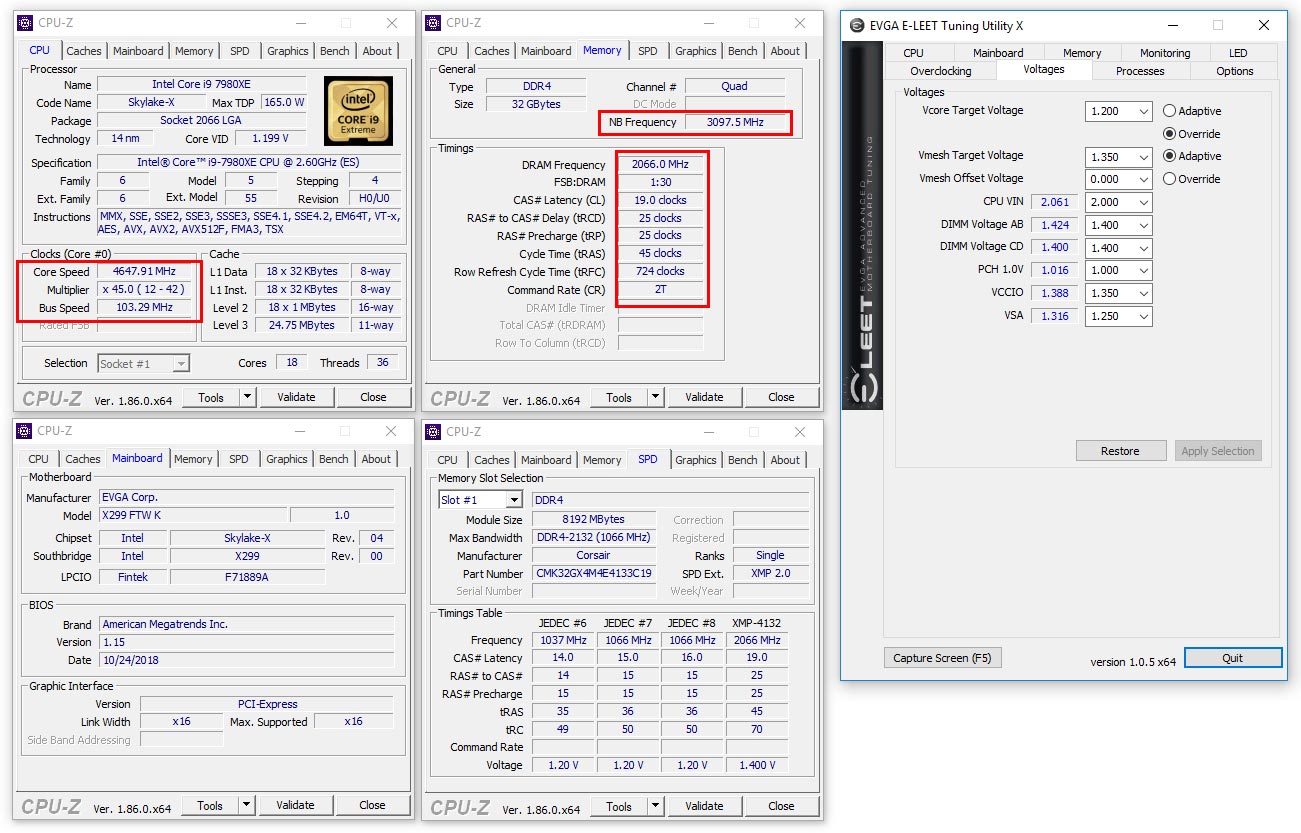Click the Core Speed 4647.91 MHz field
The height and width of the screenshot is (833, 1301).
pos(144,272)
